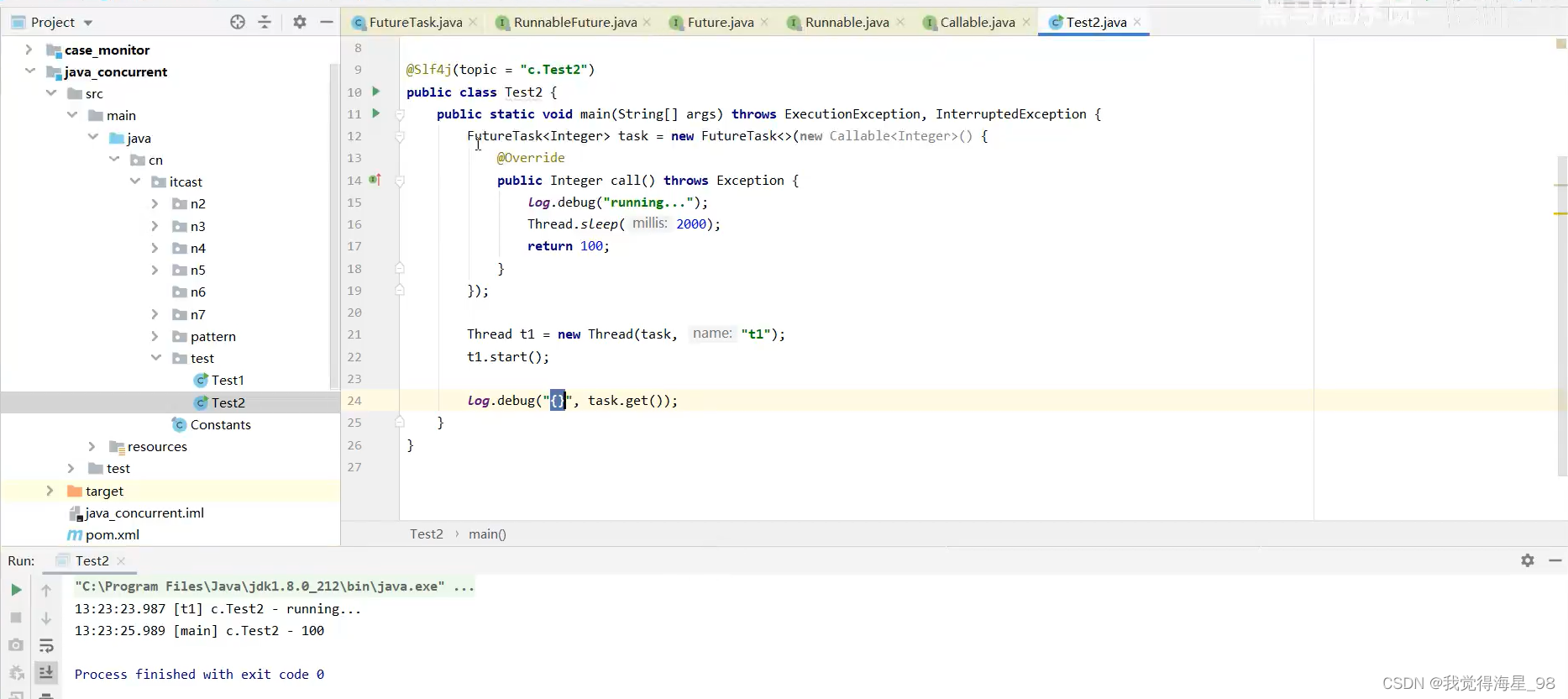Expand the resources folder
The width and height of the screenshot is (1568, 699).
pyautogui.click(x=92, y=446)
